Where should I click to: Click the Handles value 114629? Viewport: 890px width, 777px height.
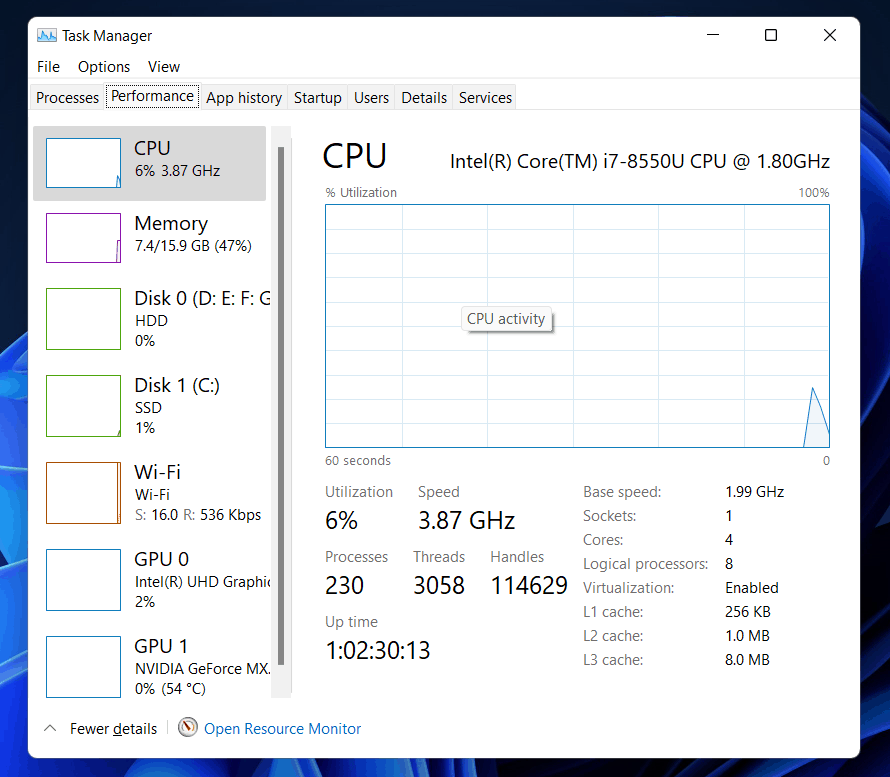tap(528, 585)
